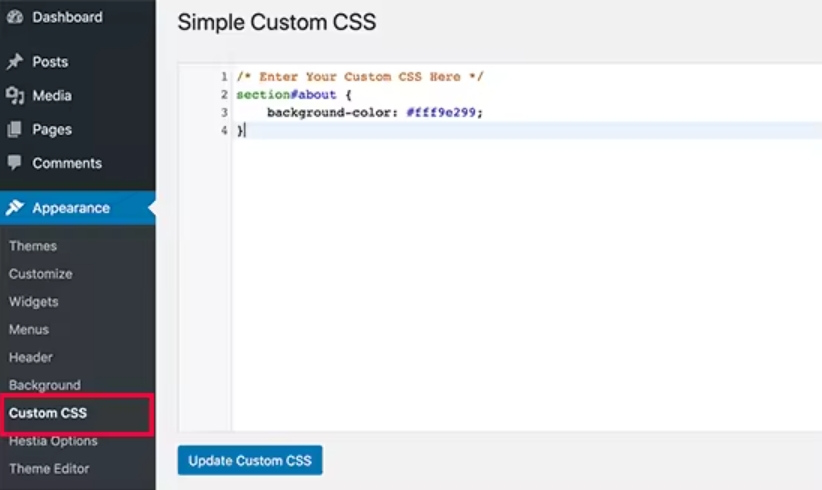Click the Posts pushpin icon
The height and width of the screenshot is (490, 822).
pos(15,62)
